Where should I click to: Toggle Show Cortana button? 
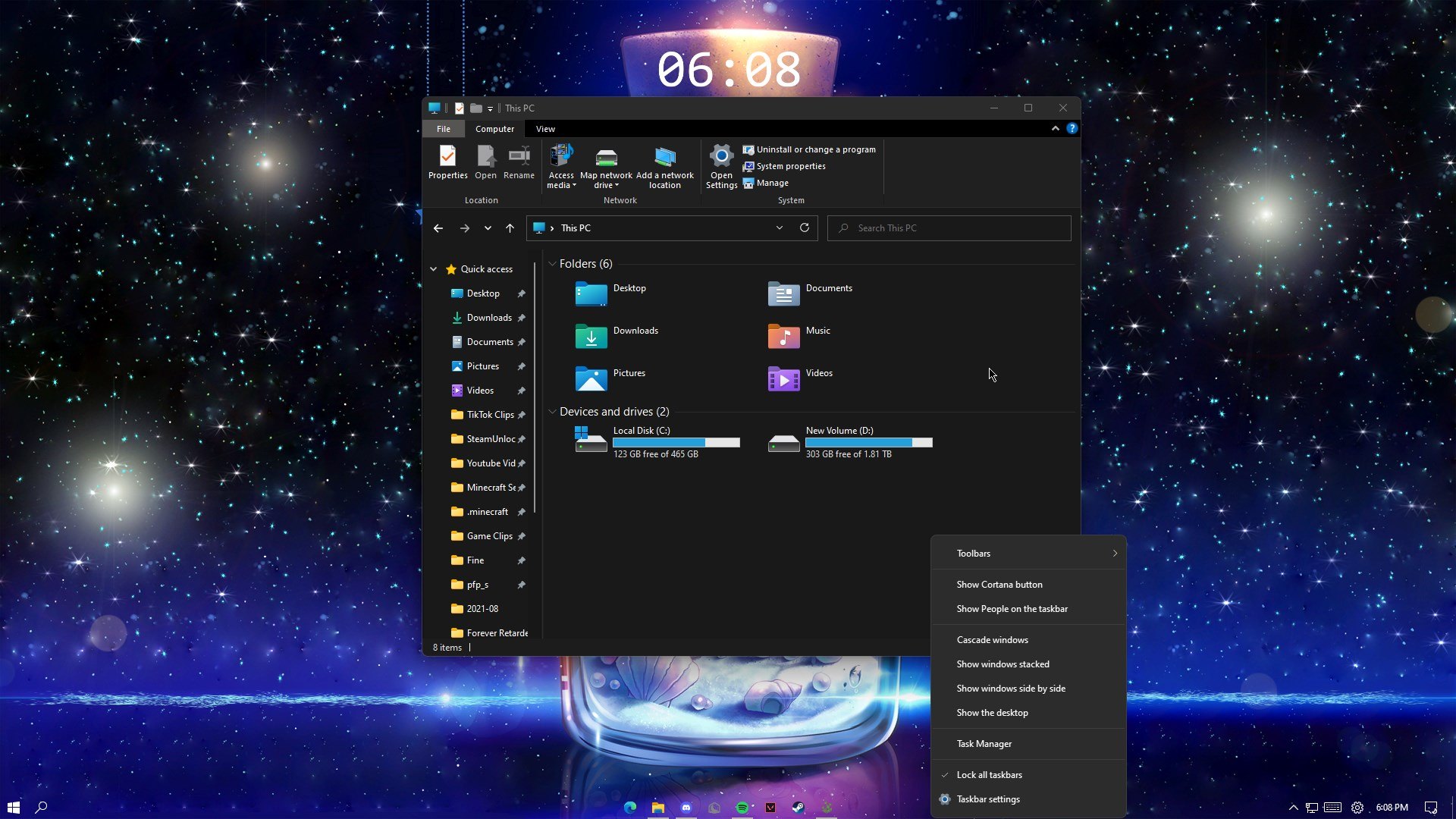999,585
